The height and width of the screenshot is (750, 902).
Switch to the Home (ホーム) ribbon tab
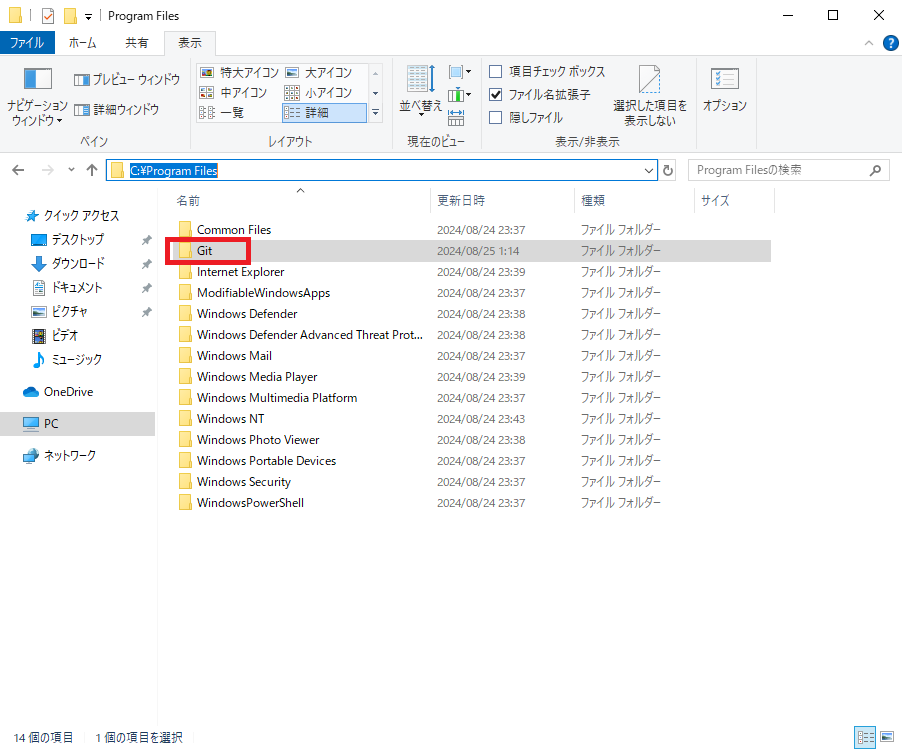(83, 43)
